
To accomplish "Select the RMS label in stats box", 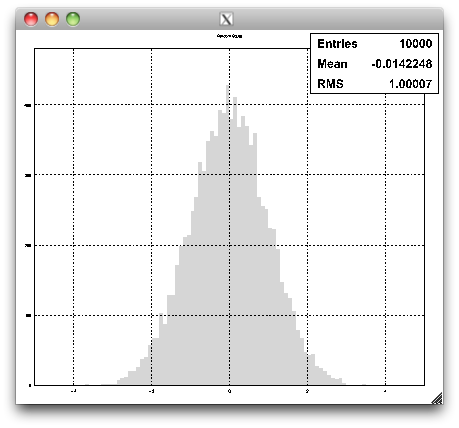I will [330, 84].
